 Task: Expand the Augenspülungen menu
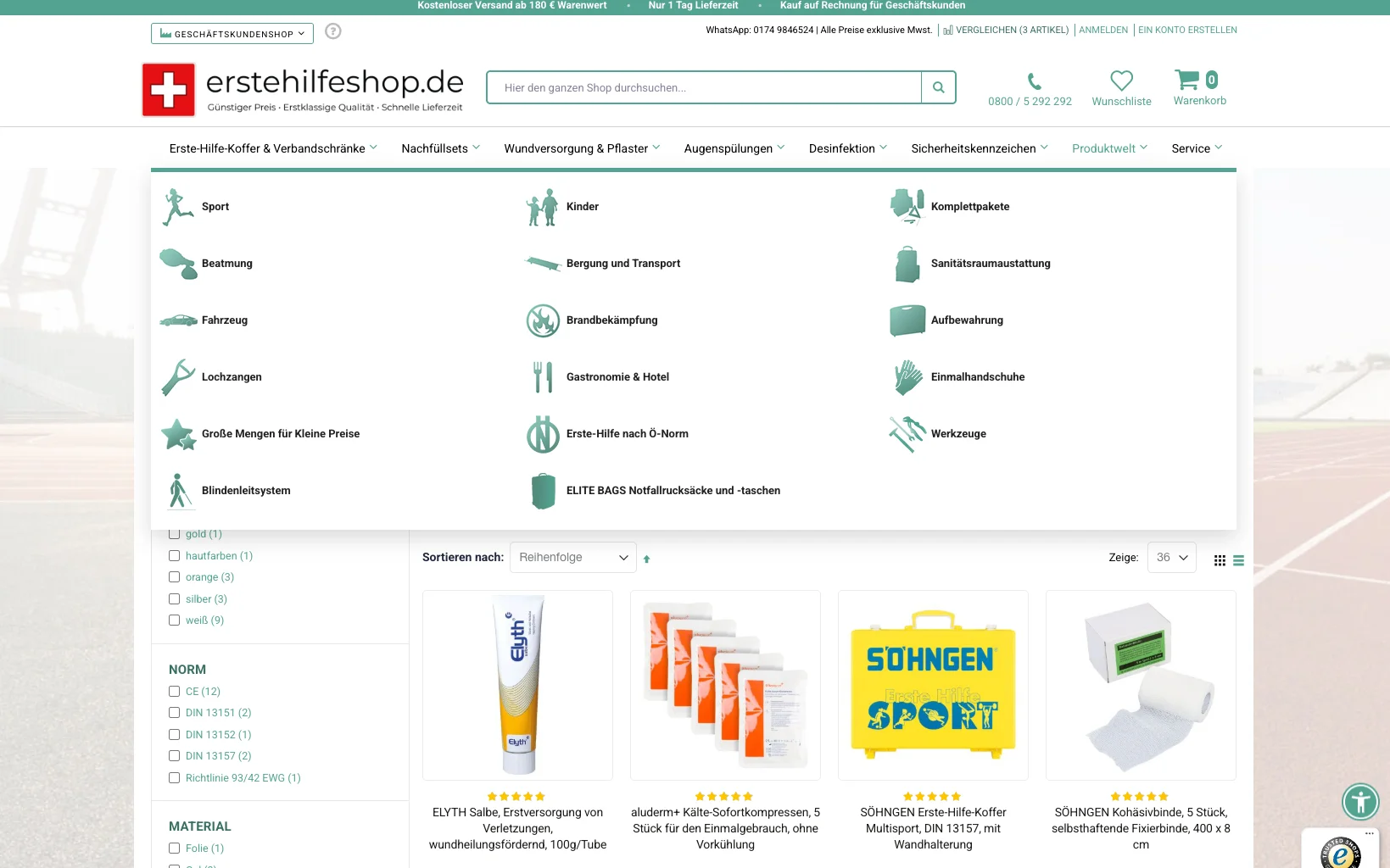(x=734, y=148)
